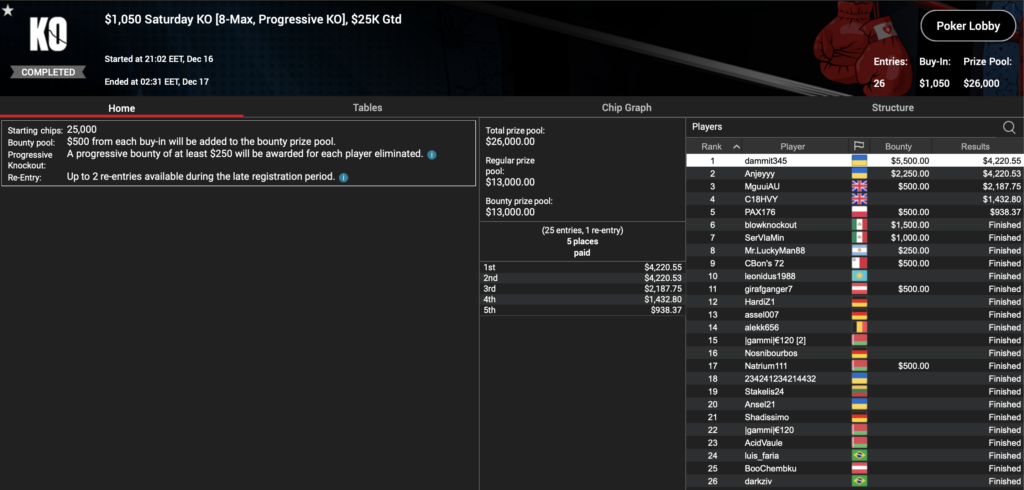The height and width of the screenshot is (490, 1024).
Task: Click the Ukraine flag beside dammit345
Action: (x=858, y=160)
